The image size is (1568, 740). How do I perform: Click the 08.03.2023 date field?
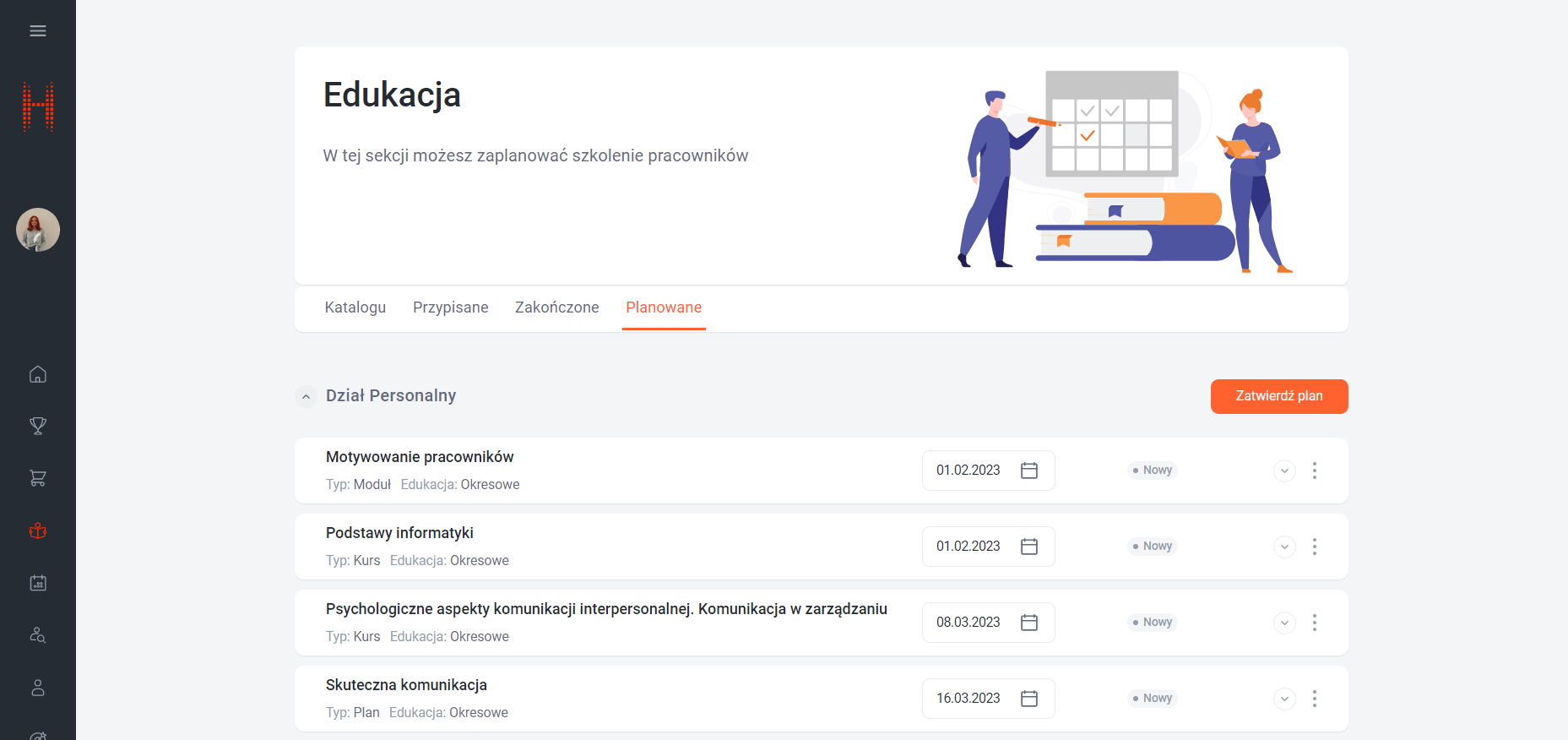(x=968, y=623)
